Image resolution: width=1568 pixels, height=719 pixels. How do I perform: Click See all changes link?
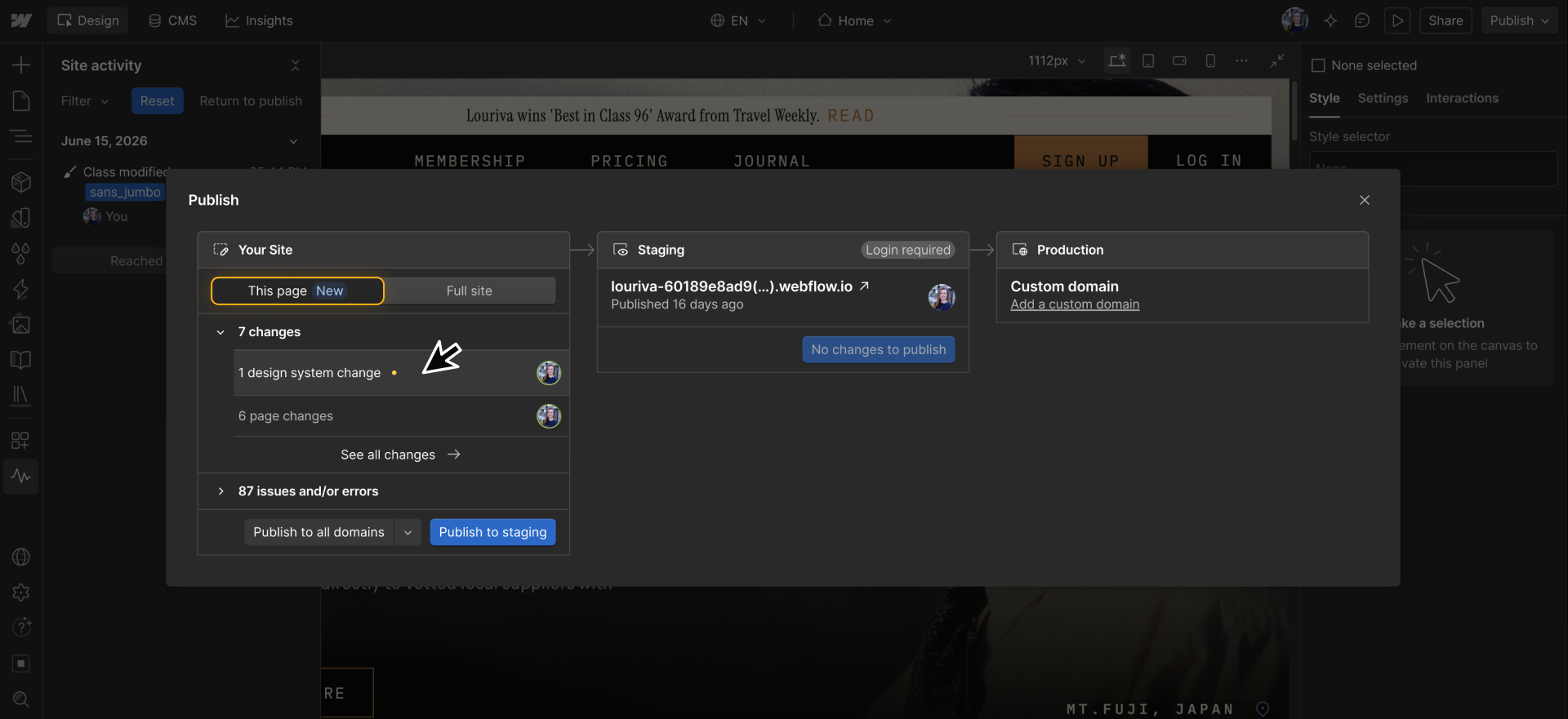400,455
